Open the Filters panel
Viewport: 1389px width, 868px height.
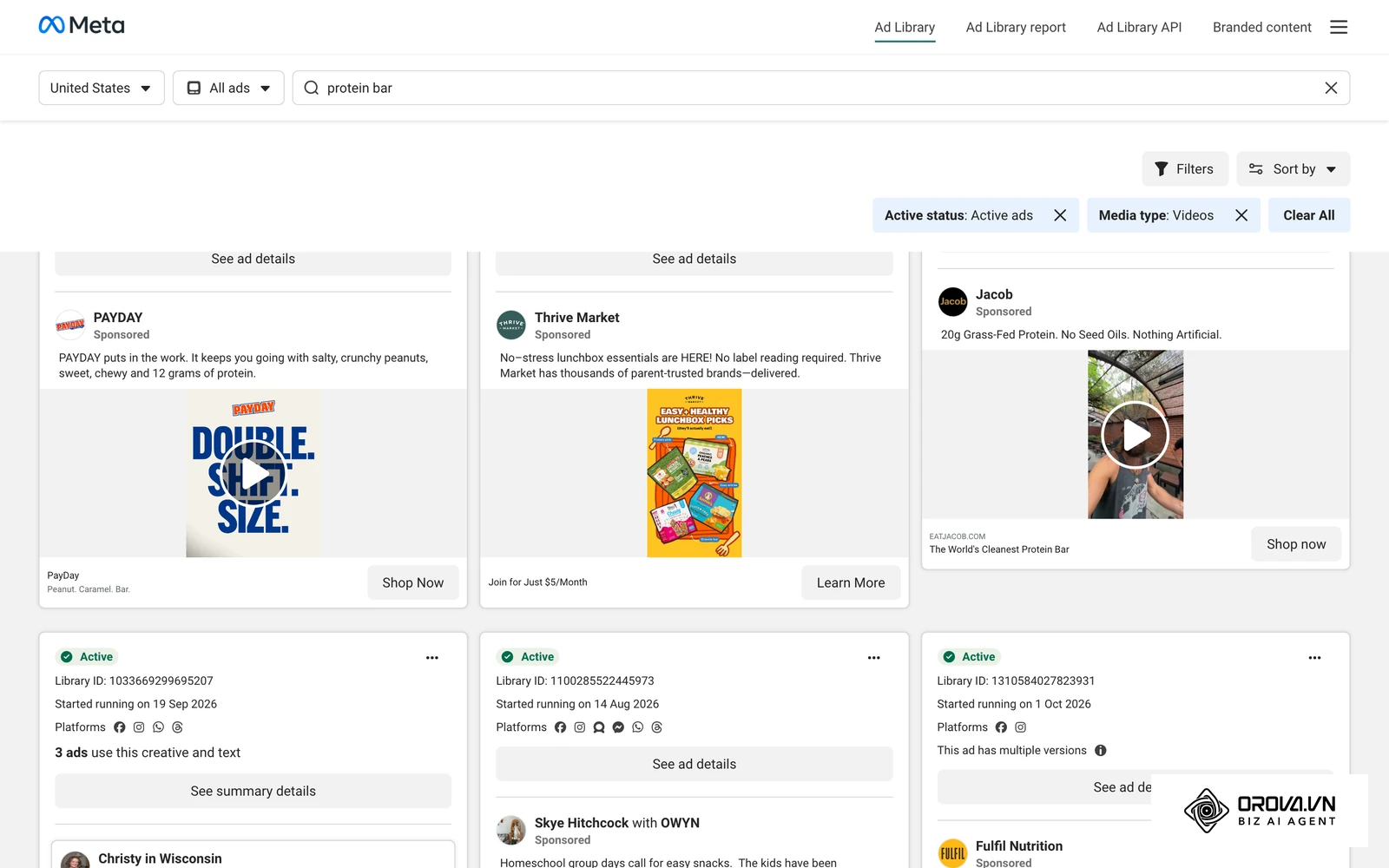click(x=1185, y=169)
